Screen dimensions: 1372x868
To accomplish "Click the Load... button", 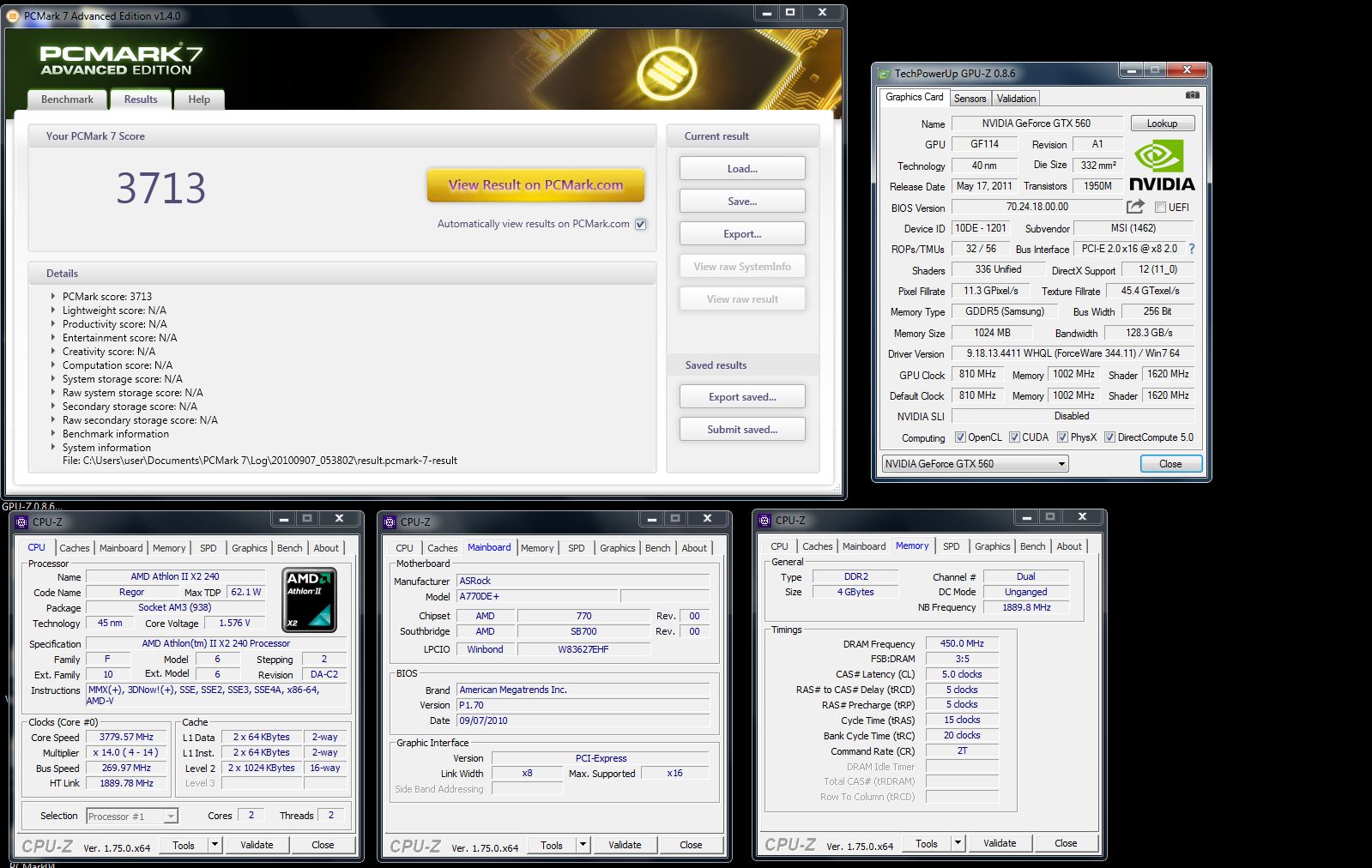I will [x=742, y=169].
